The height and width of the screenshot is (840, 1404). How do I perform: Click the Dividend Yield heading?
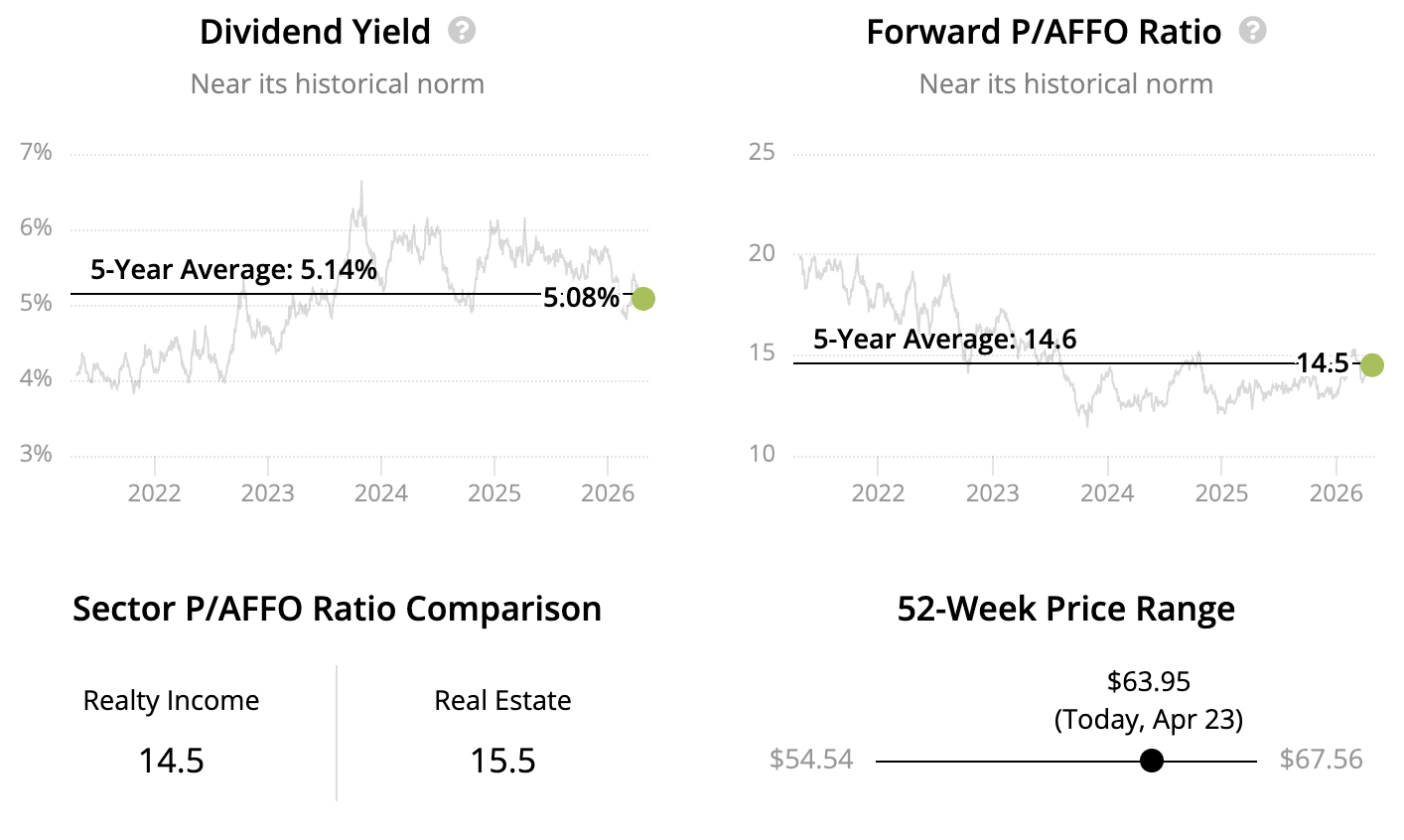[x=315, y=32]
